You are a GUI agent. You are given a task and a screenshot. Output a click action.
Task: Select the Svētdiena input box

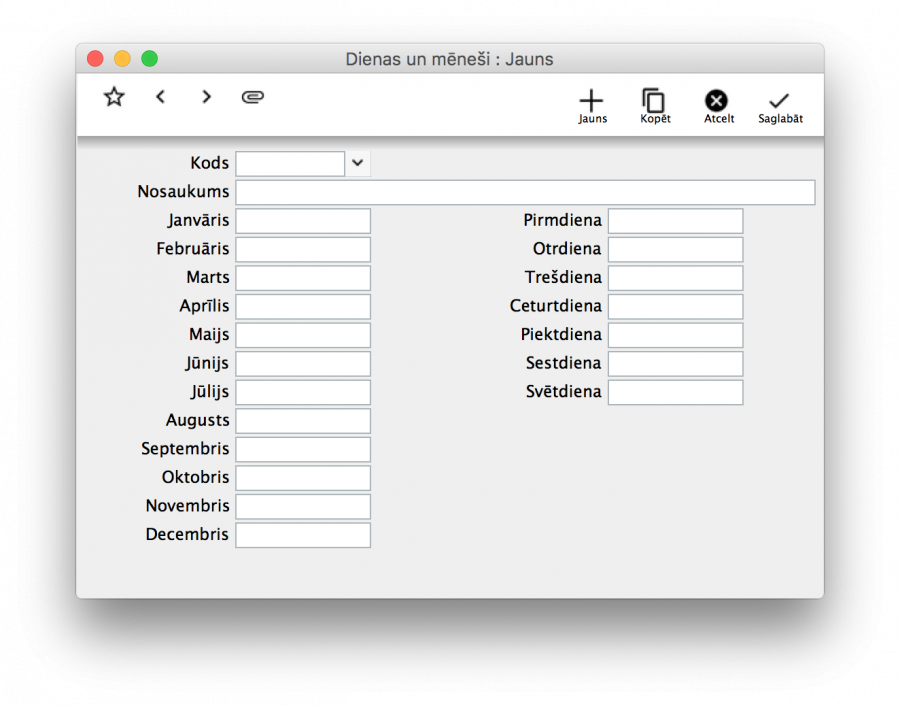point(675,392)
